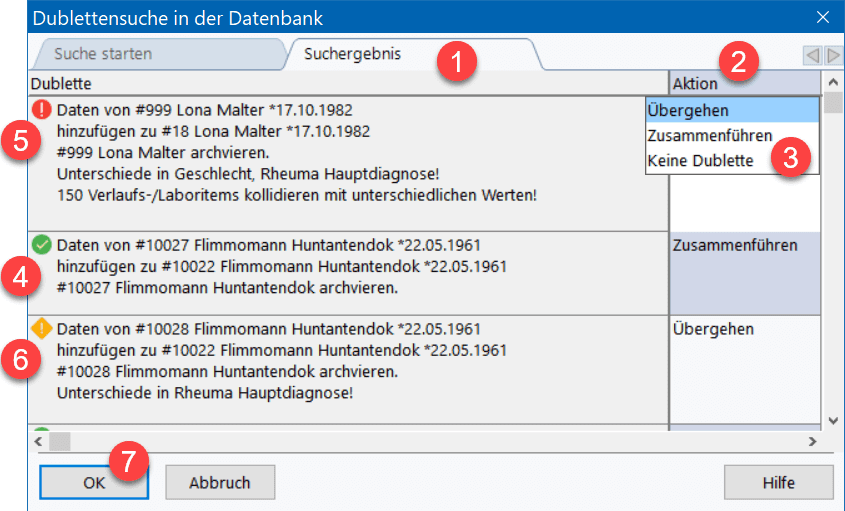The width and height of the screenshot is (845, 511).
Task: Click the Abbruch button
Action: pyautogui.click(x=220, y=482)
